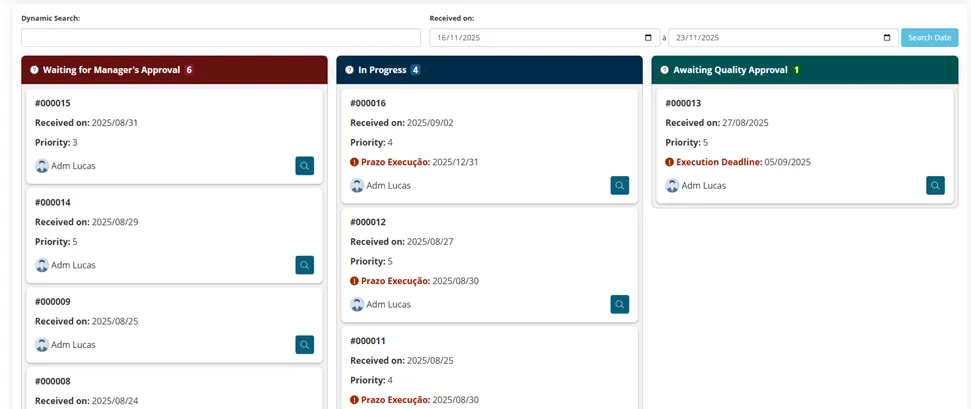Click Adm Lucas name on card #000013
This screenshot has width=971, height=409.
703,185
